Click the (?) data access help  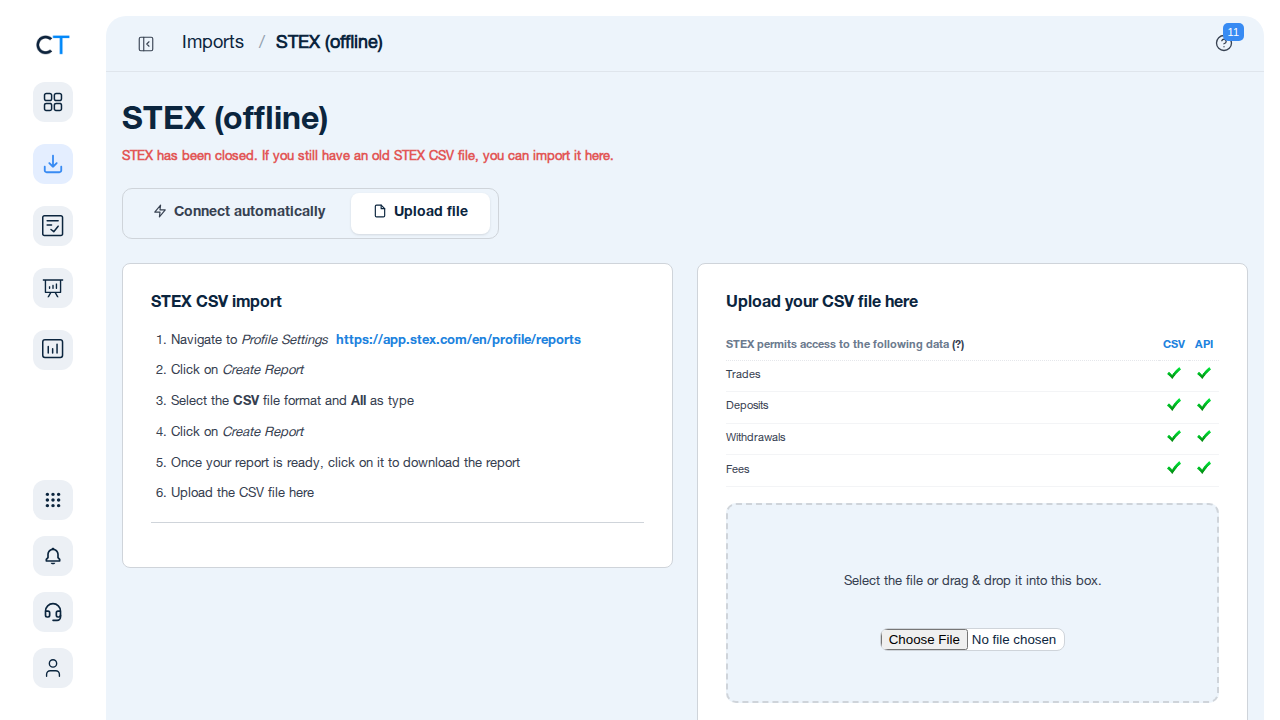point(958,344)
